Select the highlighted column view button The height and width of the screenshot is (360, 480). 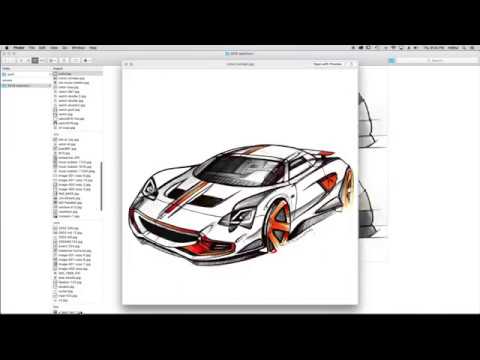click(x=35, y=60)
